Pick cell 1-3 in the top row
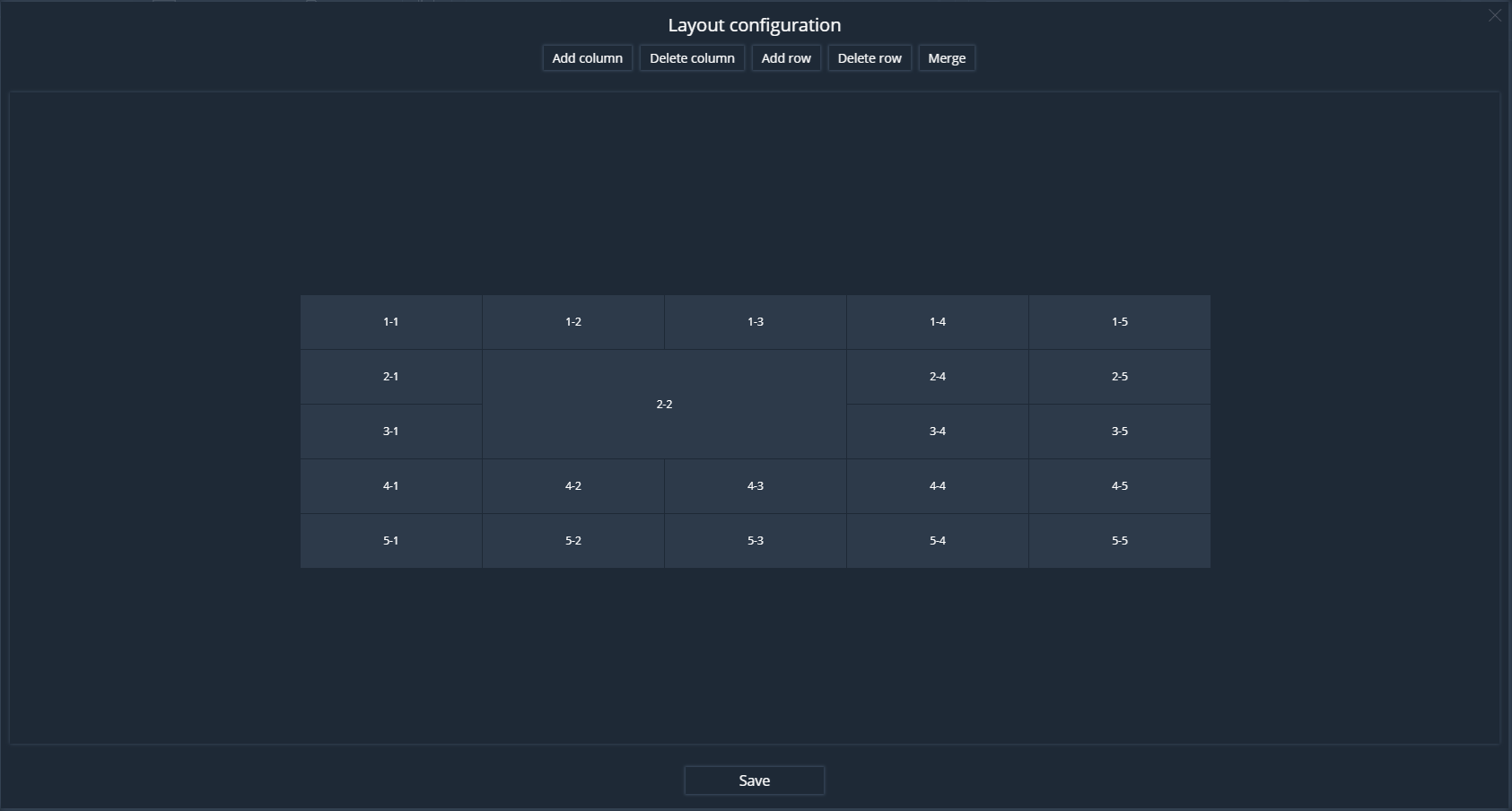Viewport: 1512px width, 811px height. [x=755, y=322]
